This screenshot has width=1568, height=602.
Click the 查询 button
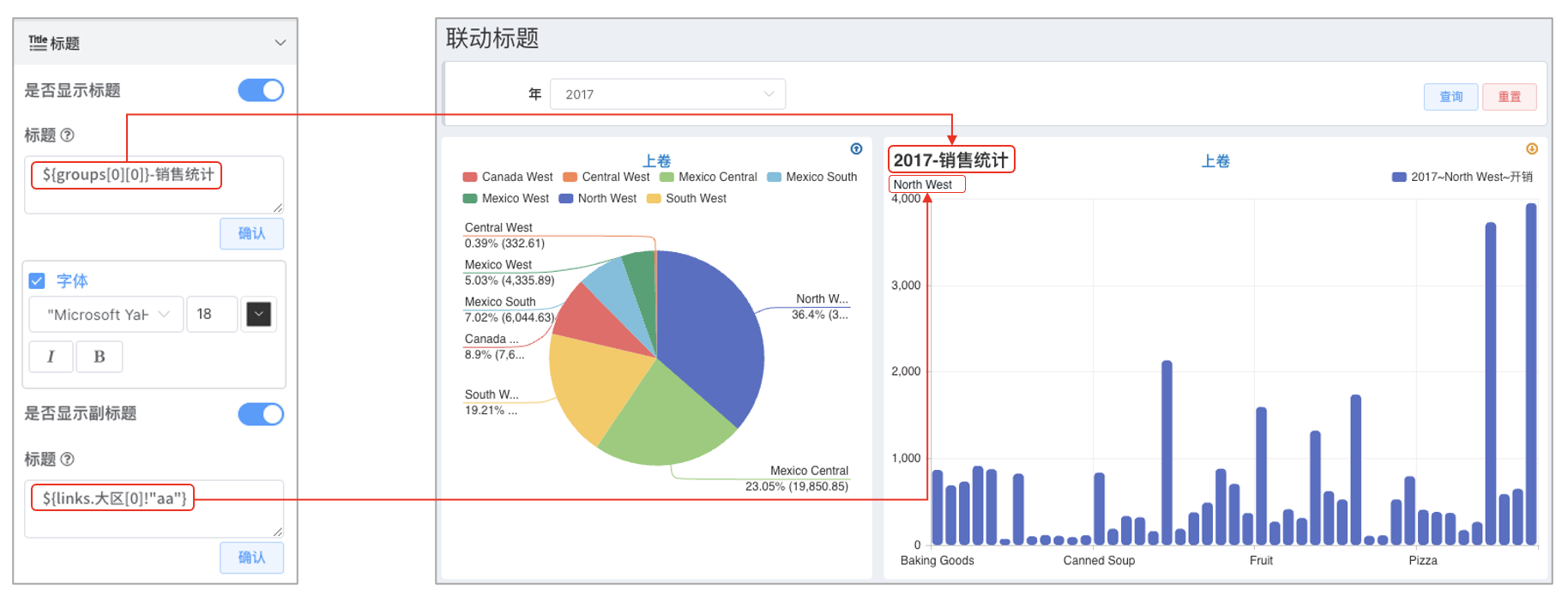(x=1451, y=97)
